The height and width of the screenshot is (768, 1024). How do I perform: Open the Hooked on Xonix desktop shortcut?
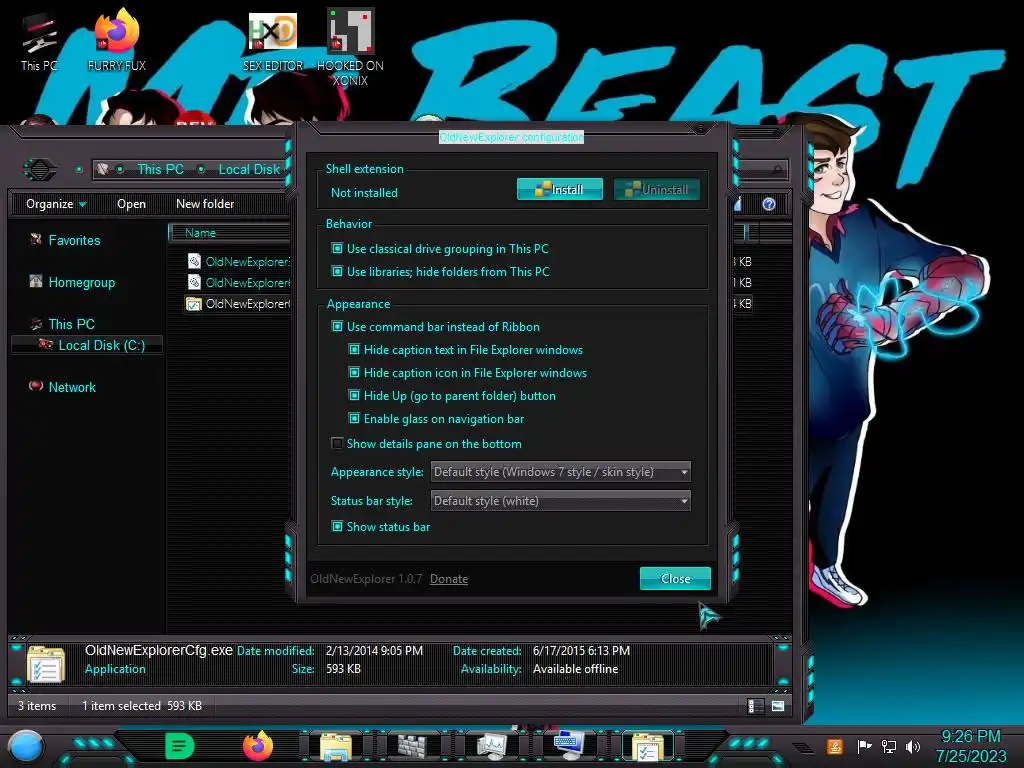pos(350,47)
